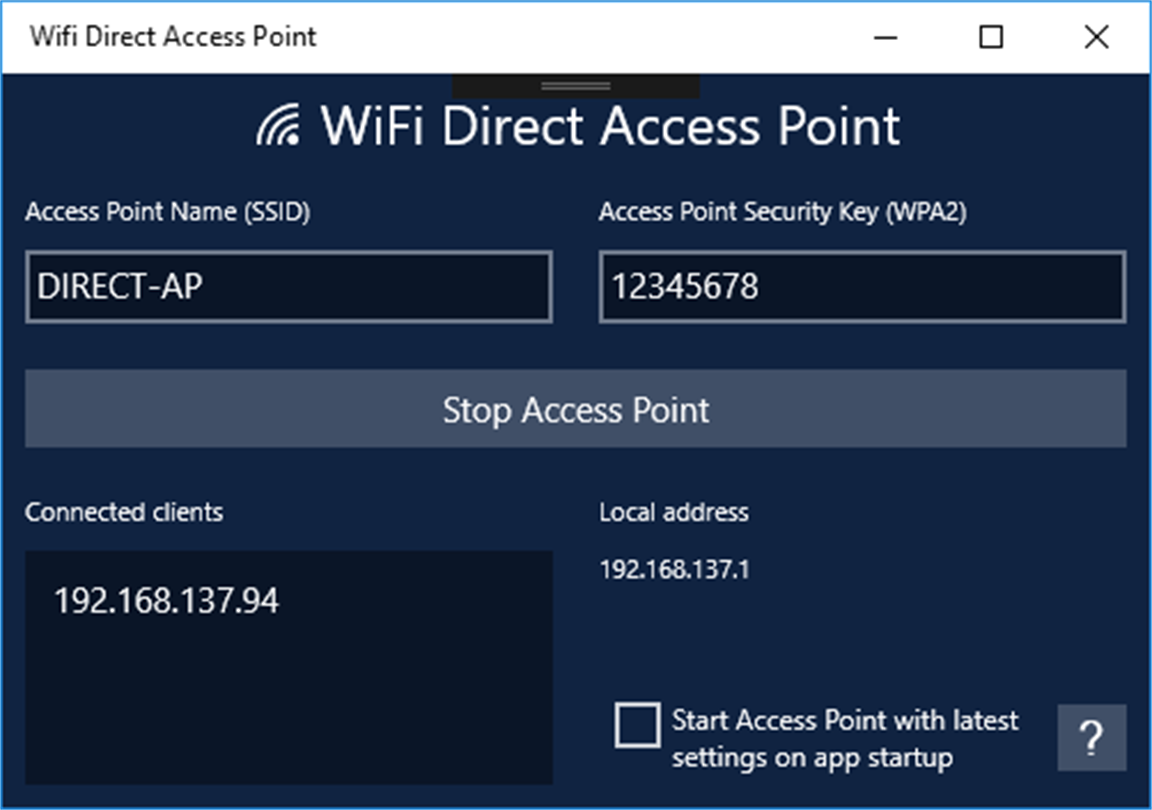The image size is (1152, 810).
Task: Click the drag handle at top center
Action: 576,86
